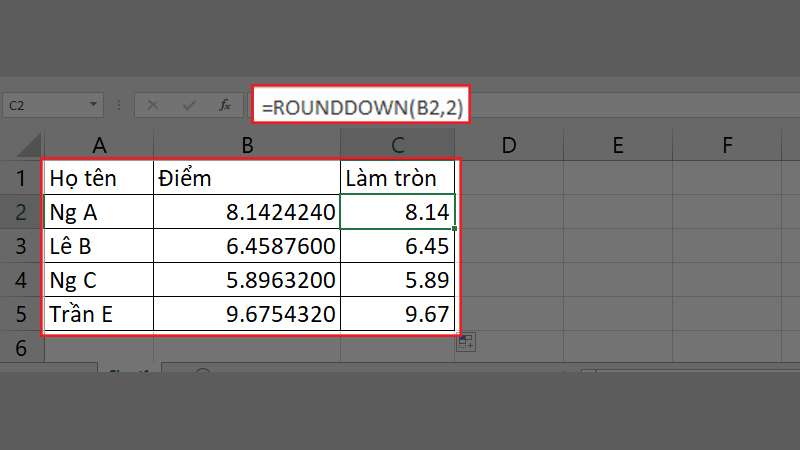Click cell containing "Họ tên"
This screenshot has width=800, height=450.
(99, 178)
